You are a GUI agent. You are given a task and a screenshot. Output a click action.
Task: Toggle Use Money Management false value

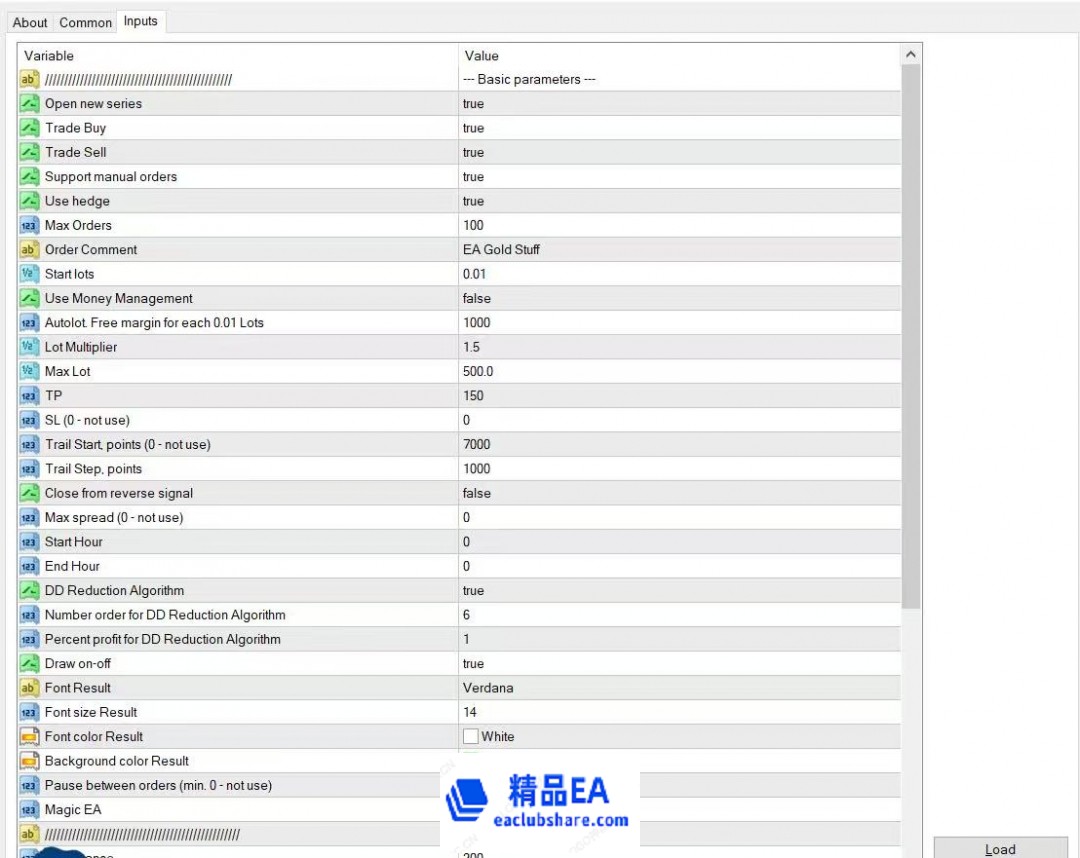pyautogui.click(x=477, y=298)
